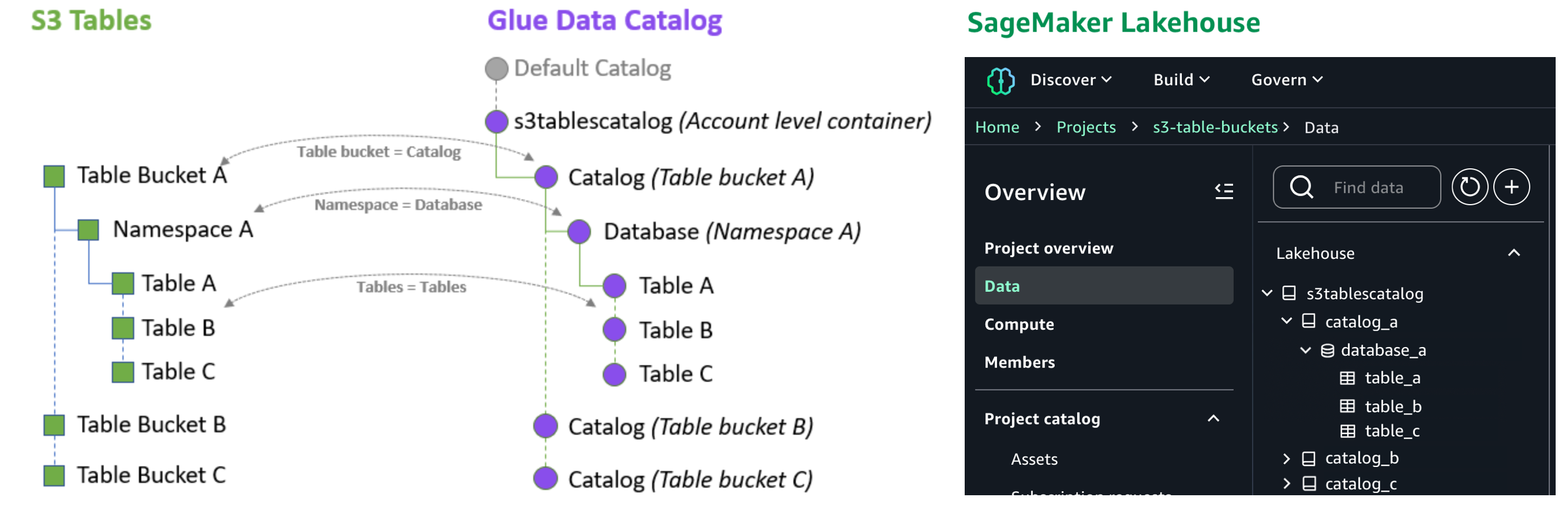Click the SageMaker brain logo icon

click(1000, 80)
